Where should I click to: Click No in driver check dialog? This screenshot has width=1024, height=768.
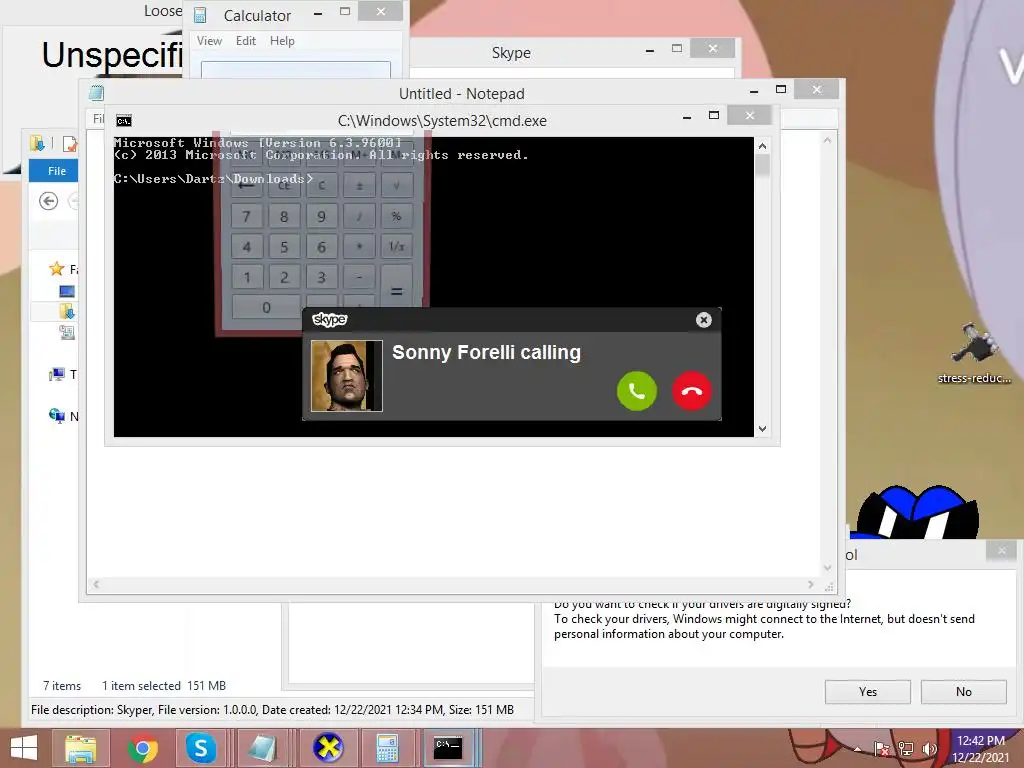pos(963,692)
